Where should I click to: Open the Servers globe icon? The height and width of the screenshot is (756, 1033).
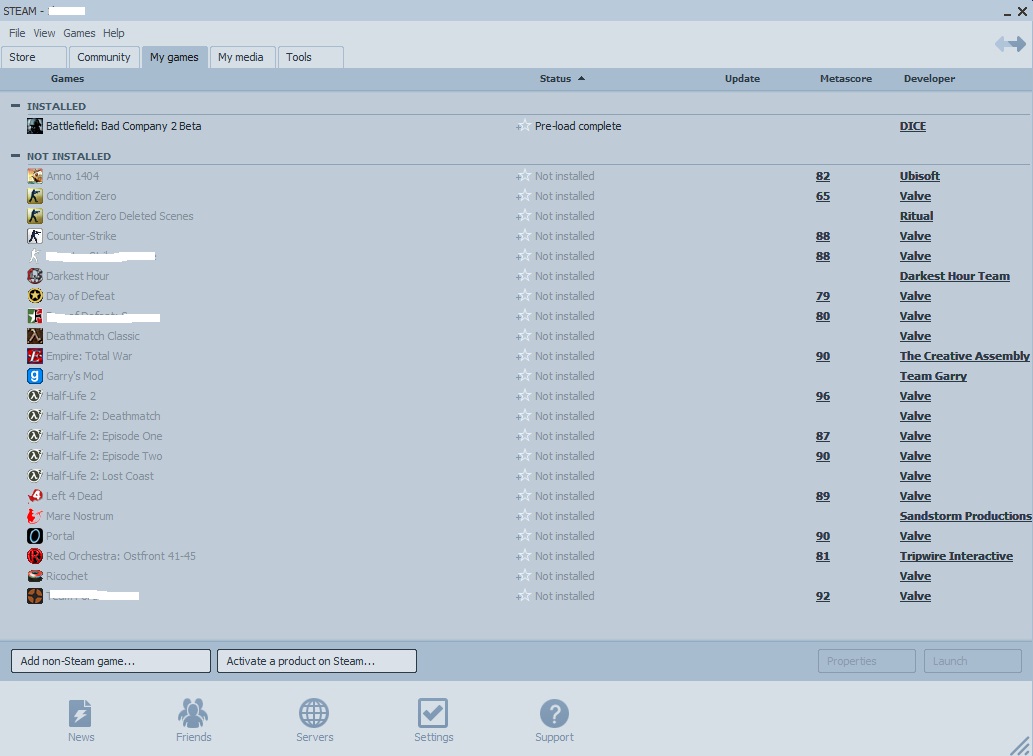[x=314, y=714]
